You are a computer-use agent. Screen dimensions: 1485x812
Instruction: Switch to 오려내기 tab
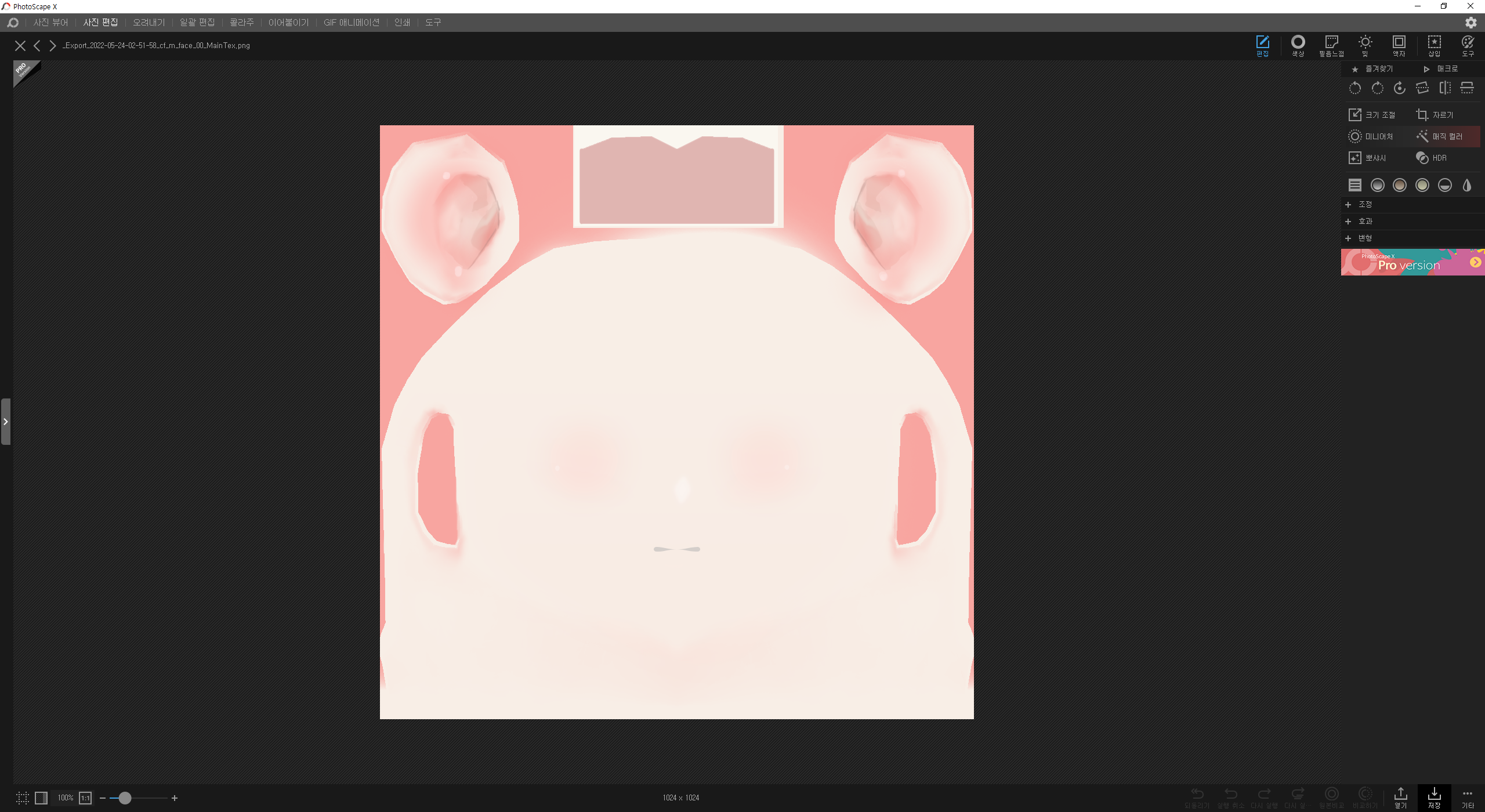[148, 23]
